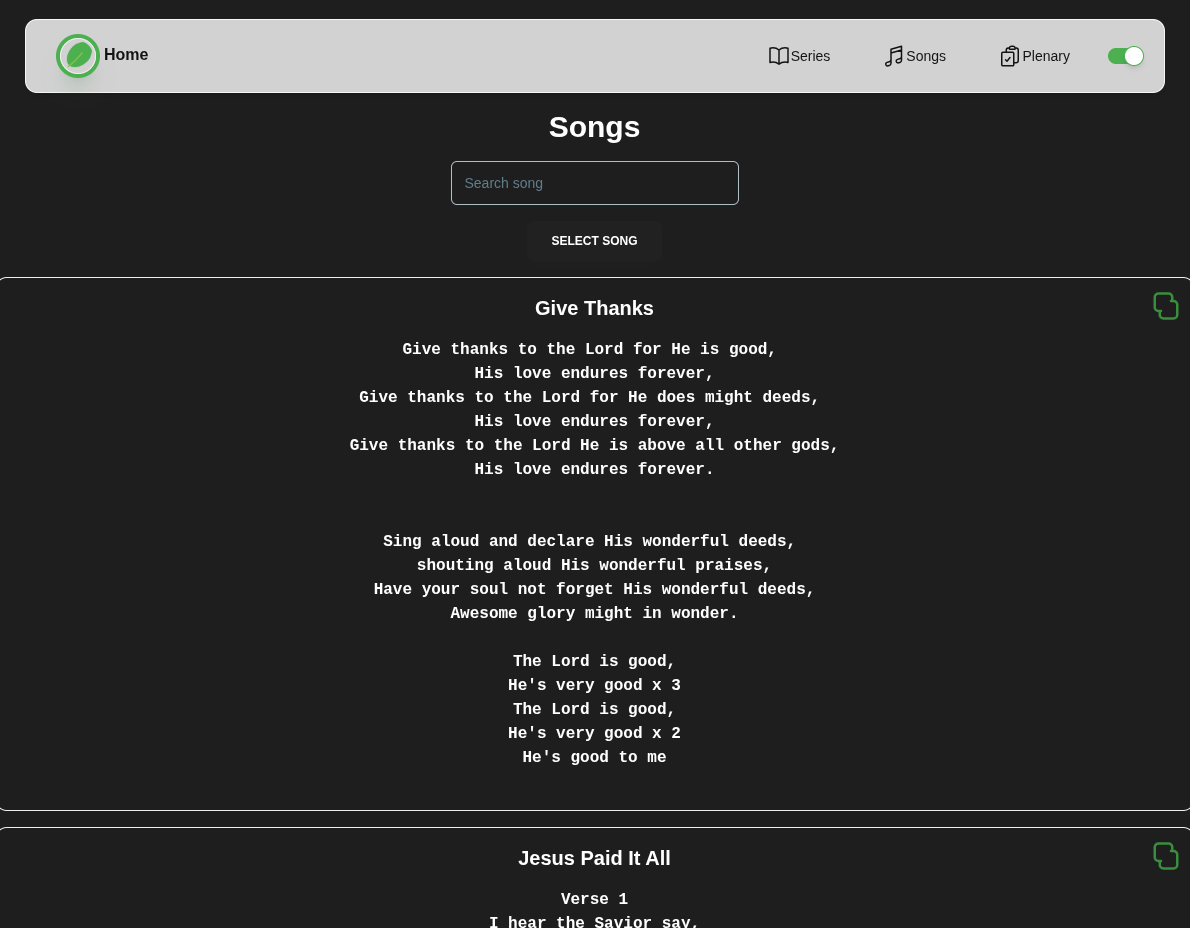The height and width of the screenshot is (928, 1190).
Task: Click line 'He's very good x 2'
Action: point(594,733)
